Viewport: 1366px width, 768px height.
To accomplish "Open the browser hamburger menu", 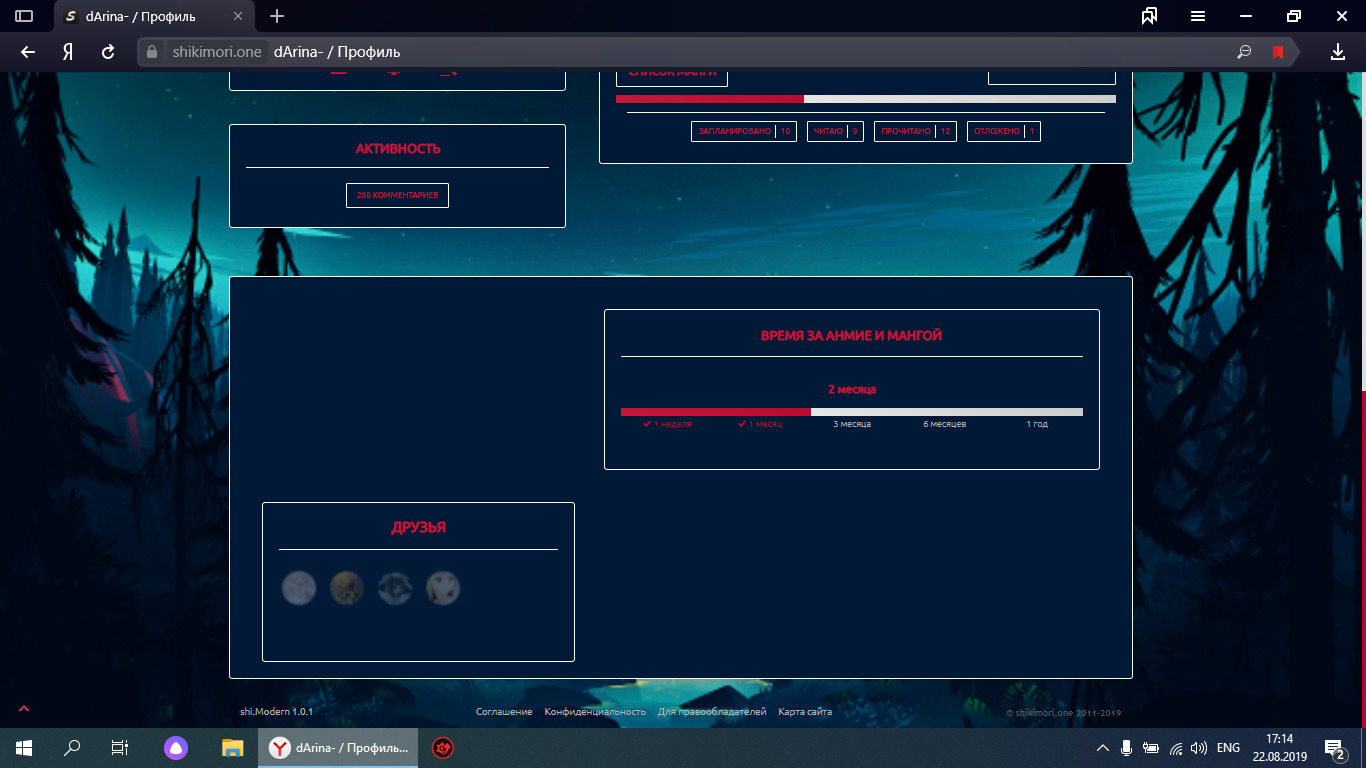I will point(1197,16).
